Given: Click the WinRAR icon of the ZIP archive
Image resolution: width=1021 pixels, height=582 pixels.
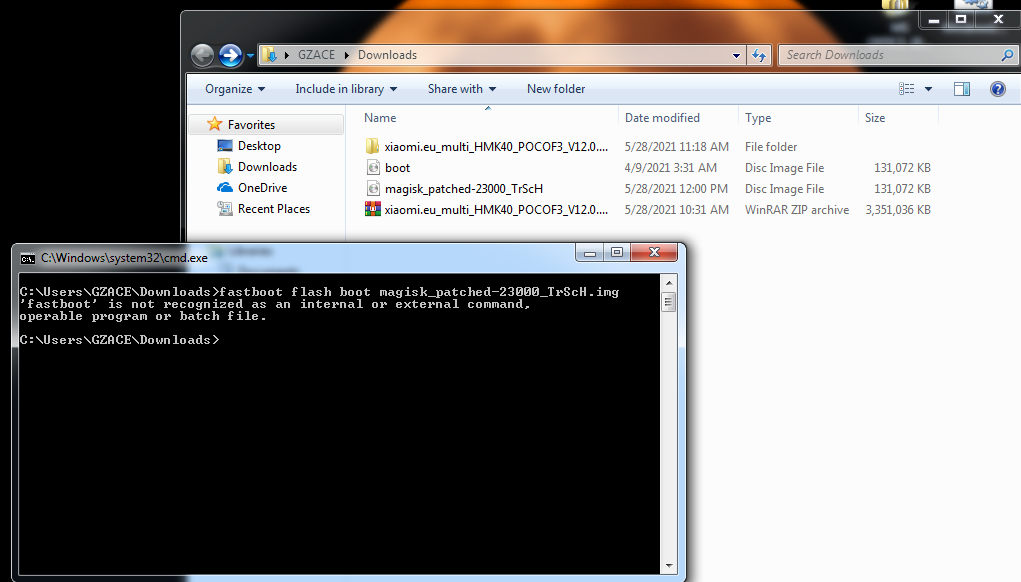Looking at the screenshot, I should click(x=372, y=209).
